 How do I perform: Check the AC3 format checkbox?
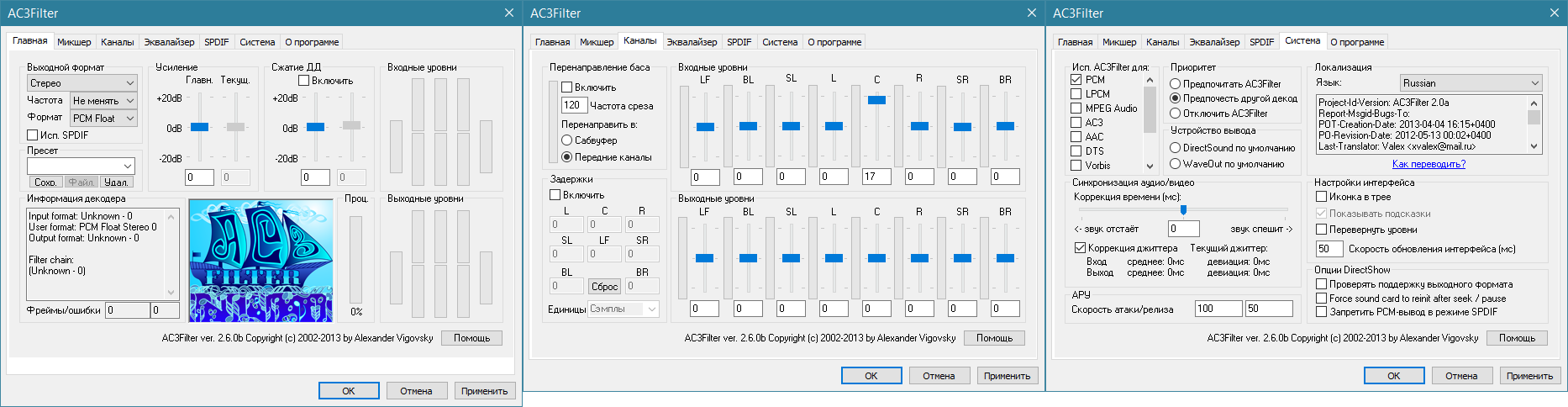coord(1087,123)
